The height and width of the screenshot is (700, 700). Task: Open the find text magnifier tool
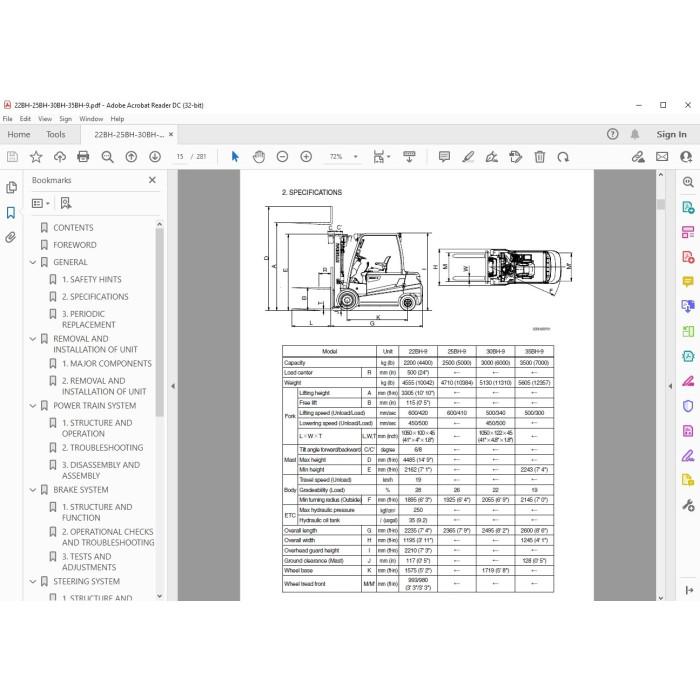(x=107, y=157)
